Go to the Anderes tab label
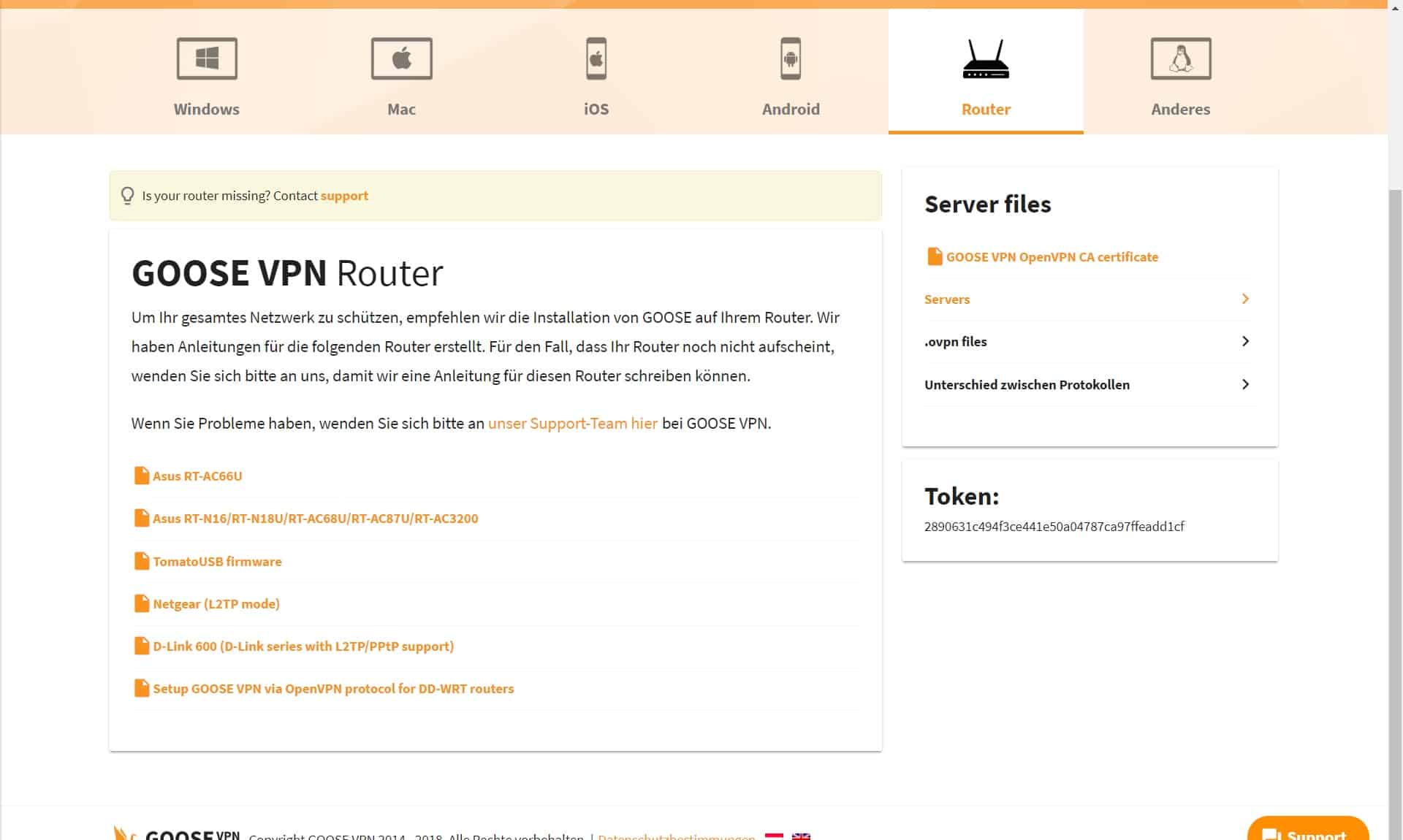Image resolution: width=1403 pixels, height=840 pixels. (x=1181, y=109)
